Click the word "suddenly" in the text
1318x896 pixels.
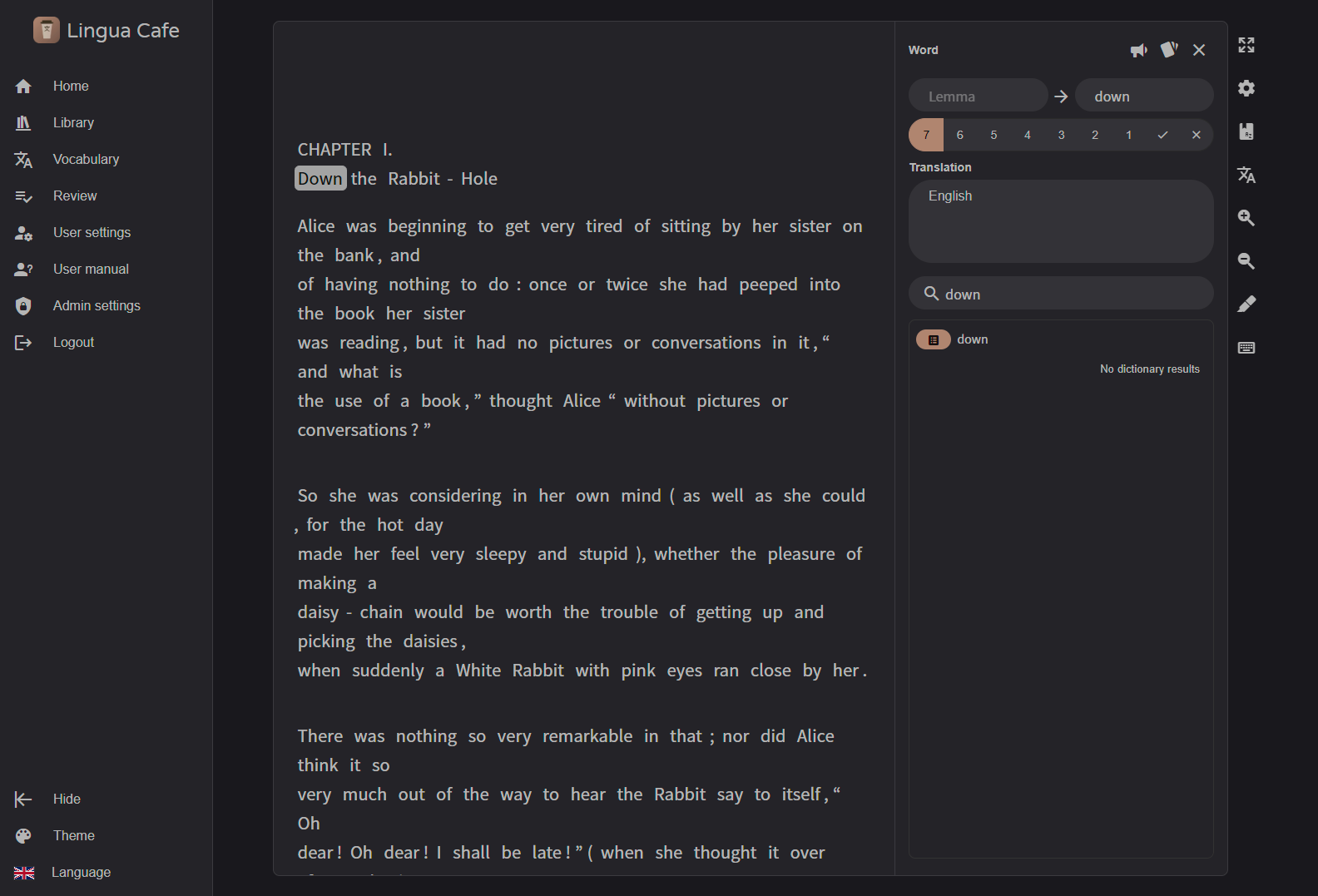[388, 671]
